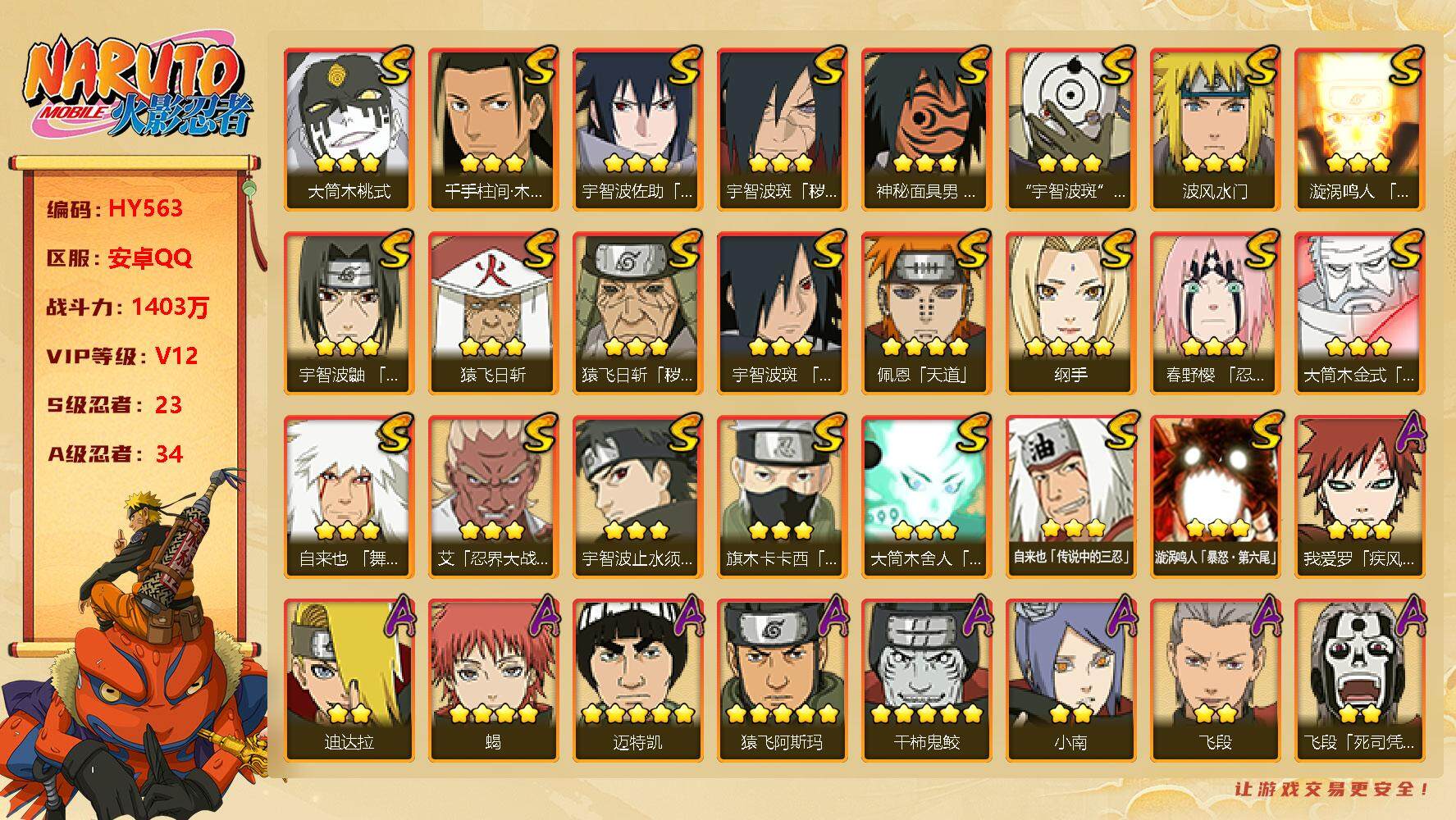Select the 猿飞日斩 Hokage hat card
Screen dimensions: 1456x820
coord(493,313)
